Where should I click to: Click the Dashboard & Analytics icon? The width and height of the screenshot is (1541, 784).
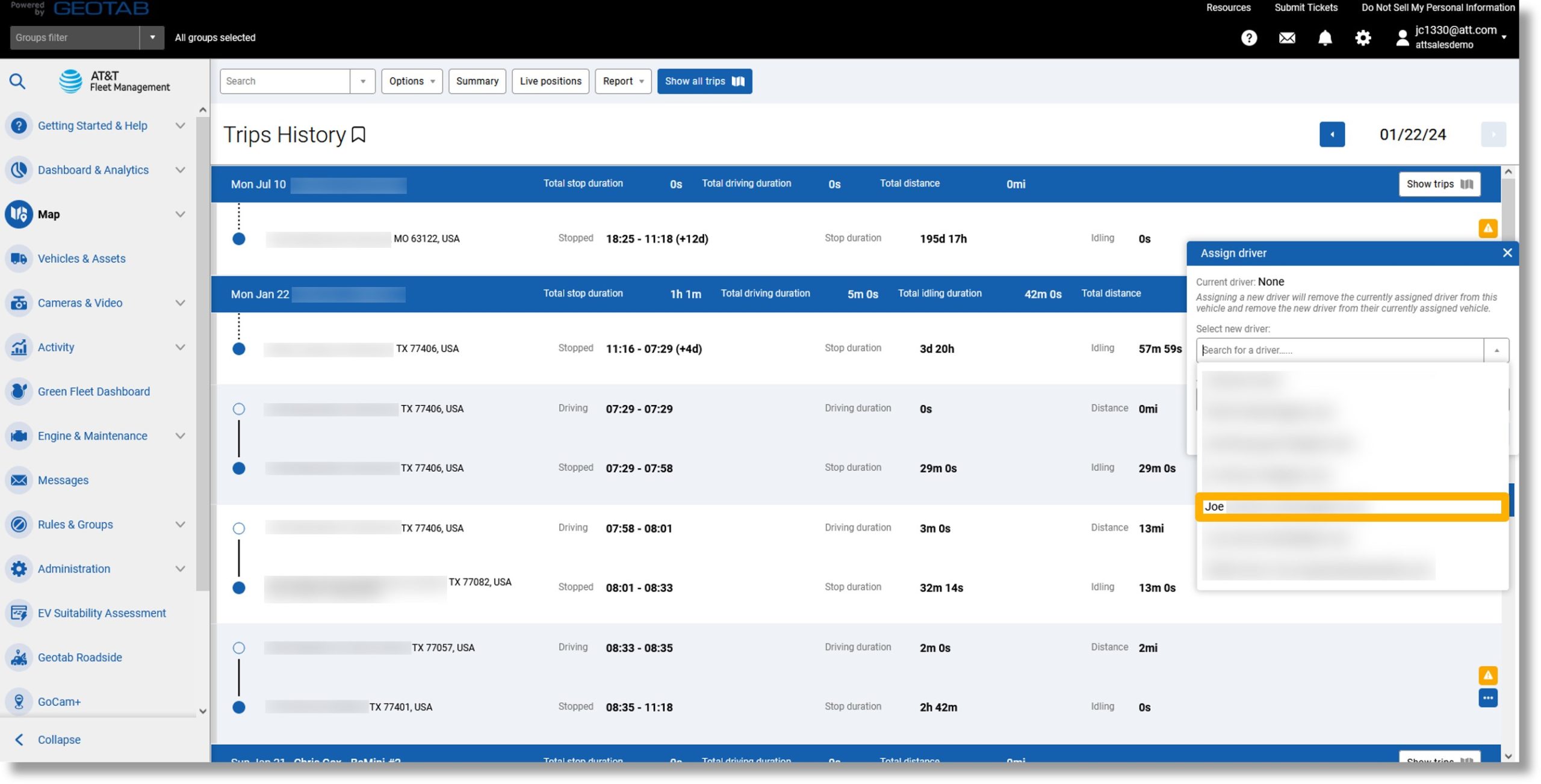click(19, 170)
